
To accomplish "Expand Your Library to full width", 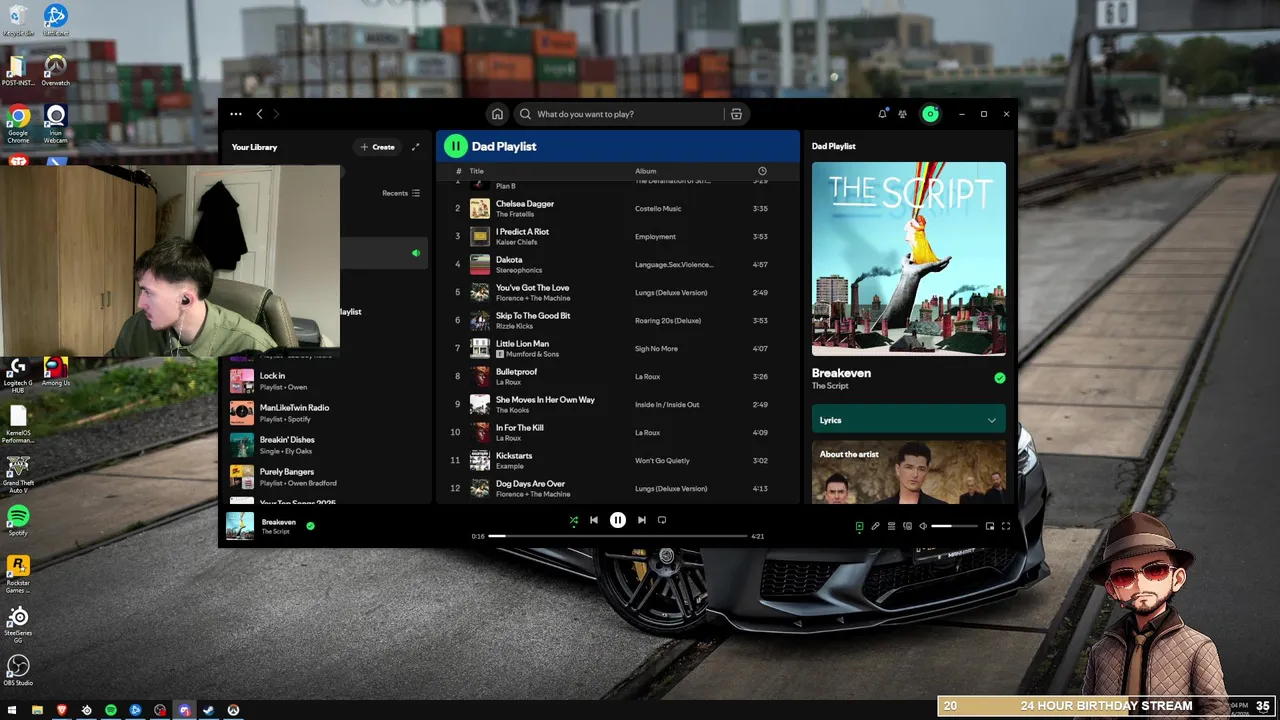I will click(x=416, y=147).
